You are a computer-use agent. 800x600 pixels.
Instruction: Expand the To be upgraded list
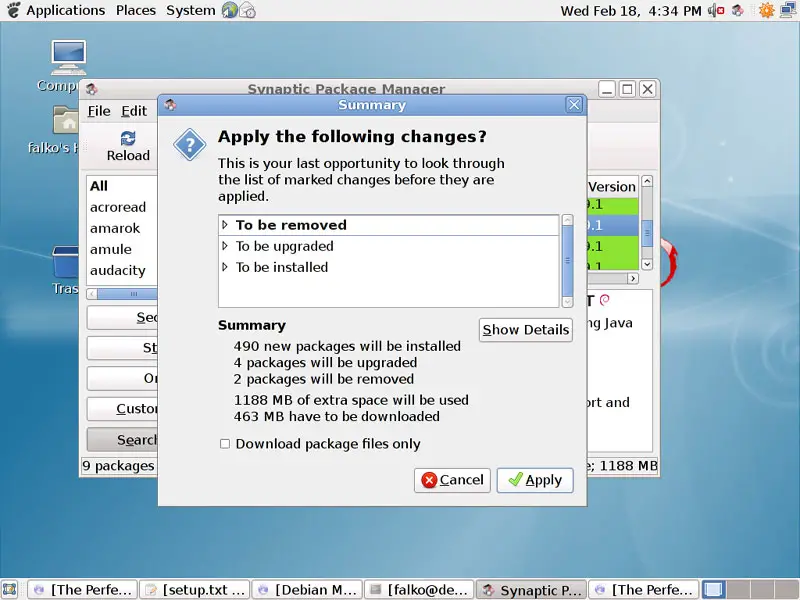pos(224,246)
